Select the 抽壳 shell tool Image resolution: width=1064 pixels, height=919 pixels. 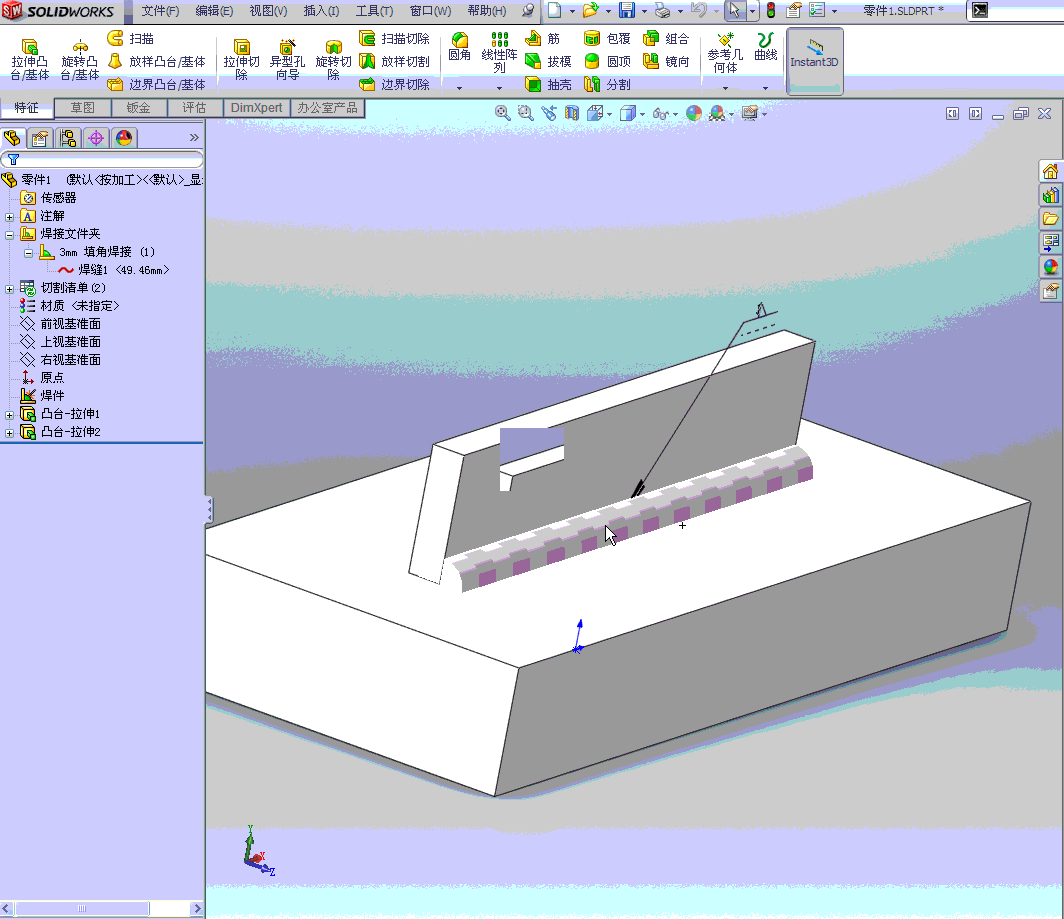point(548,84)
